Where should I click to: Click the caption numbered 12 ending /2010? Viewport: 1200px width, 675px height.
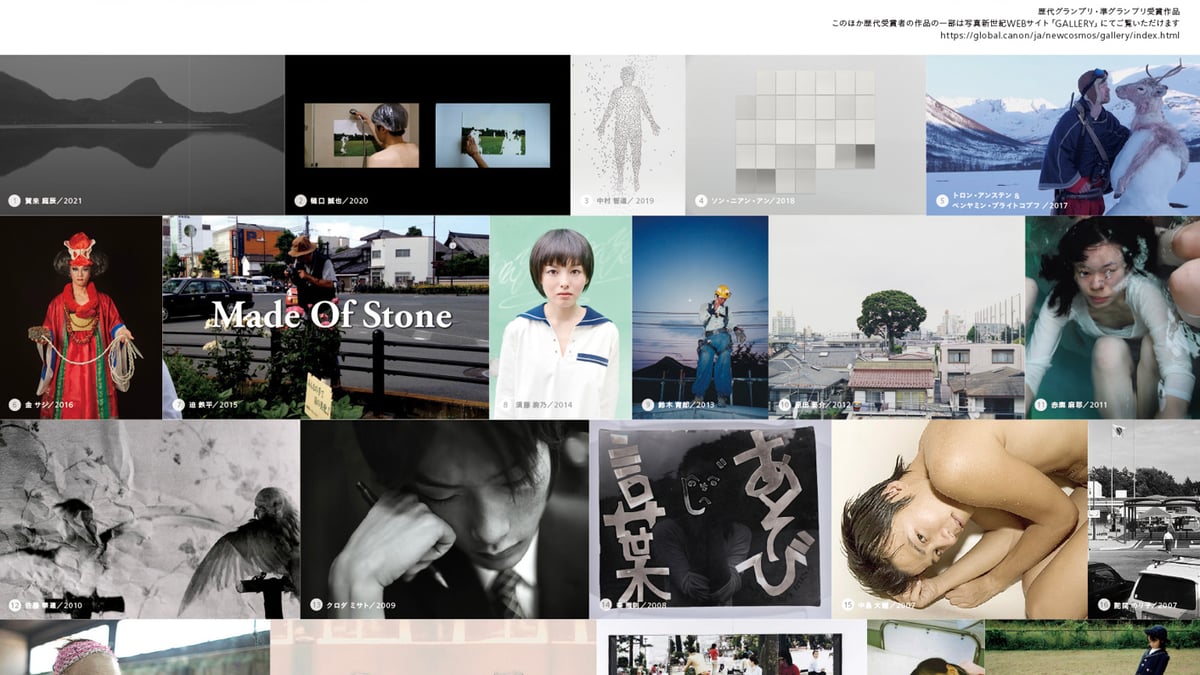point(45,605)
